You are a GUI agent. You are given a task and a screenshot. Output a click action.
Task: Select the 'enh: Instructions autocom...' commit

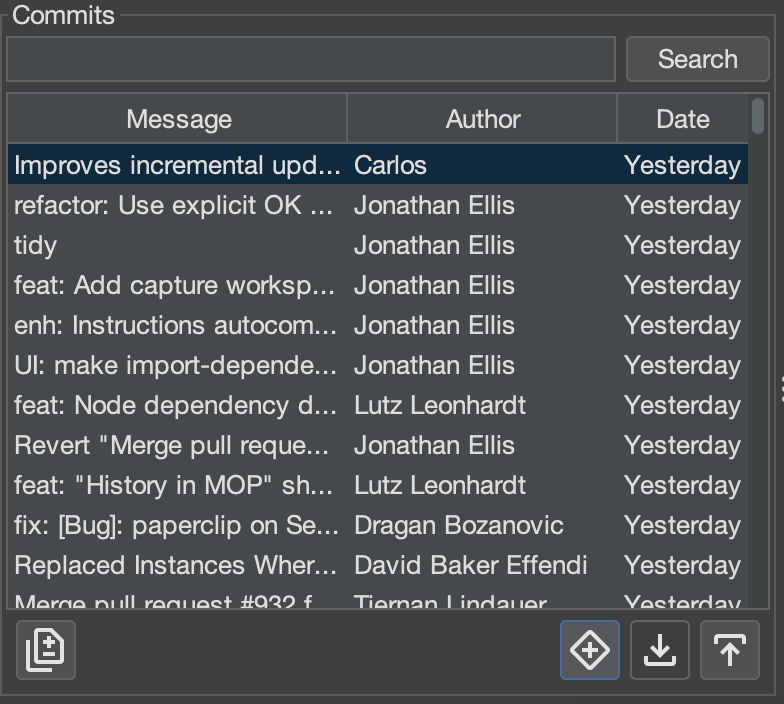click(177, 325)
